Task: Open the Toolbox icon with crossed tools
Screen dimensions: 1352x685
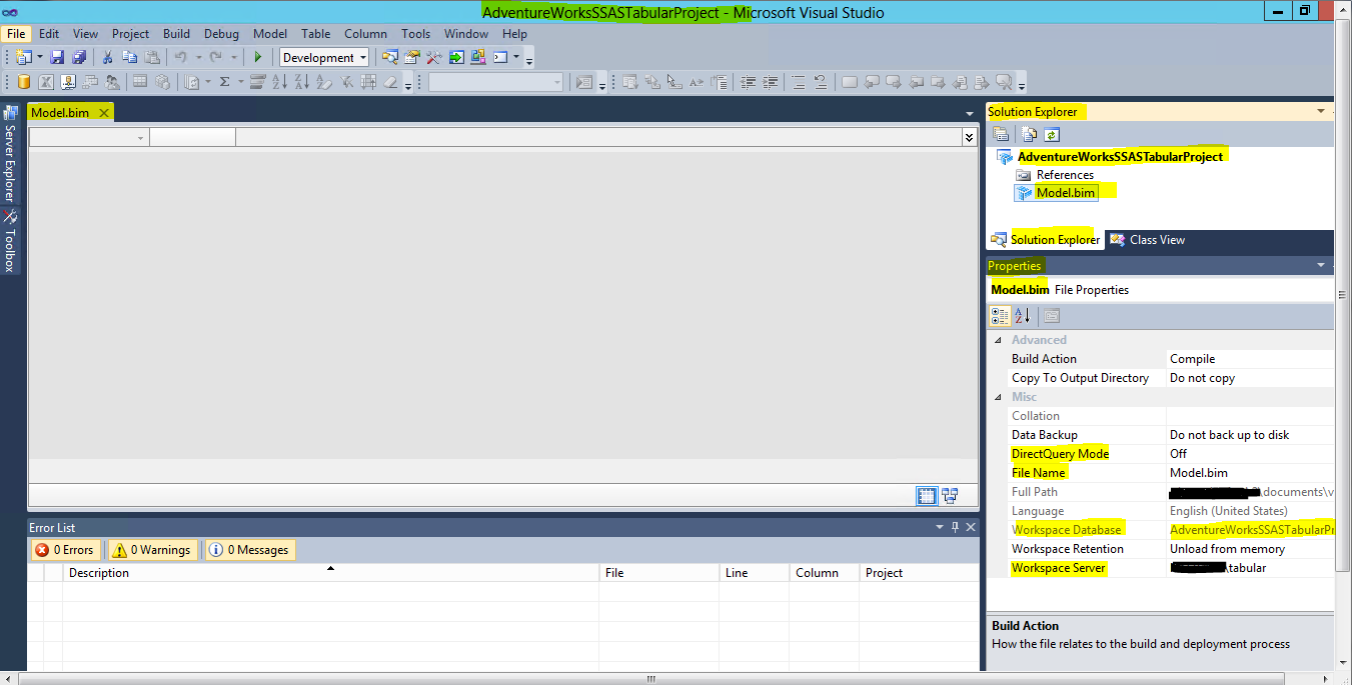Action: tap(433, 57)
